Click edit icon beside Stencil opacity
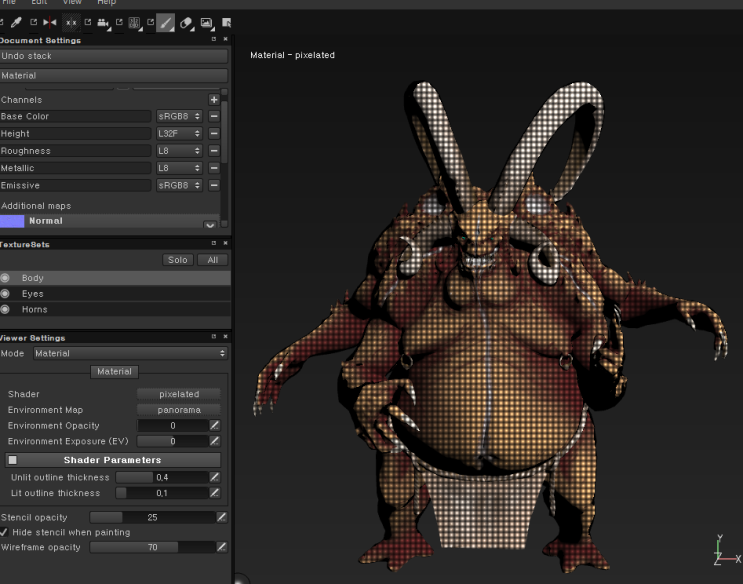 (221, 517)
